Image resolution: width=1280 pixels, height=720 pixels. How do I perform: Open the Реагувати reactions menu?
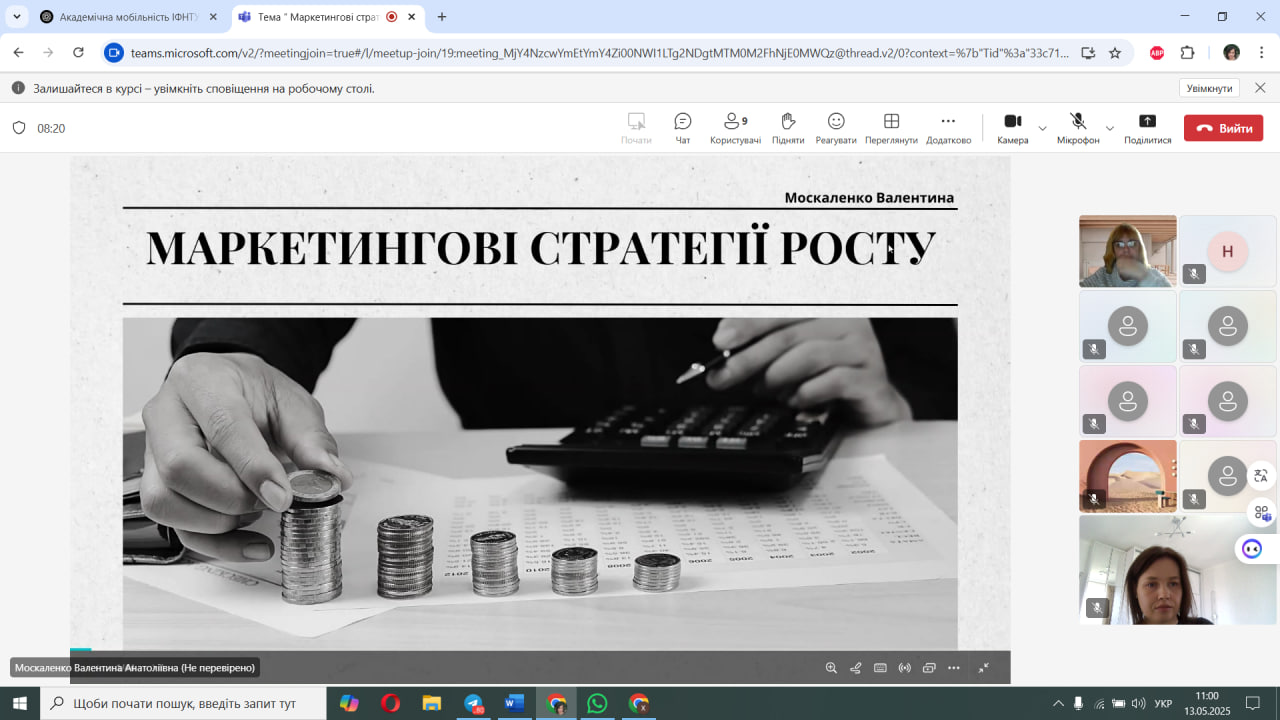coord(836,127)
